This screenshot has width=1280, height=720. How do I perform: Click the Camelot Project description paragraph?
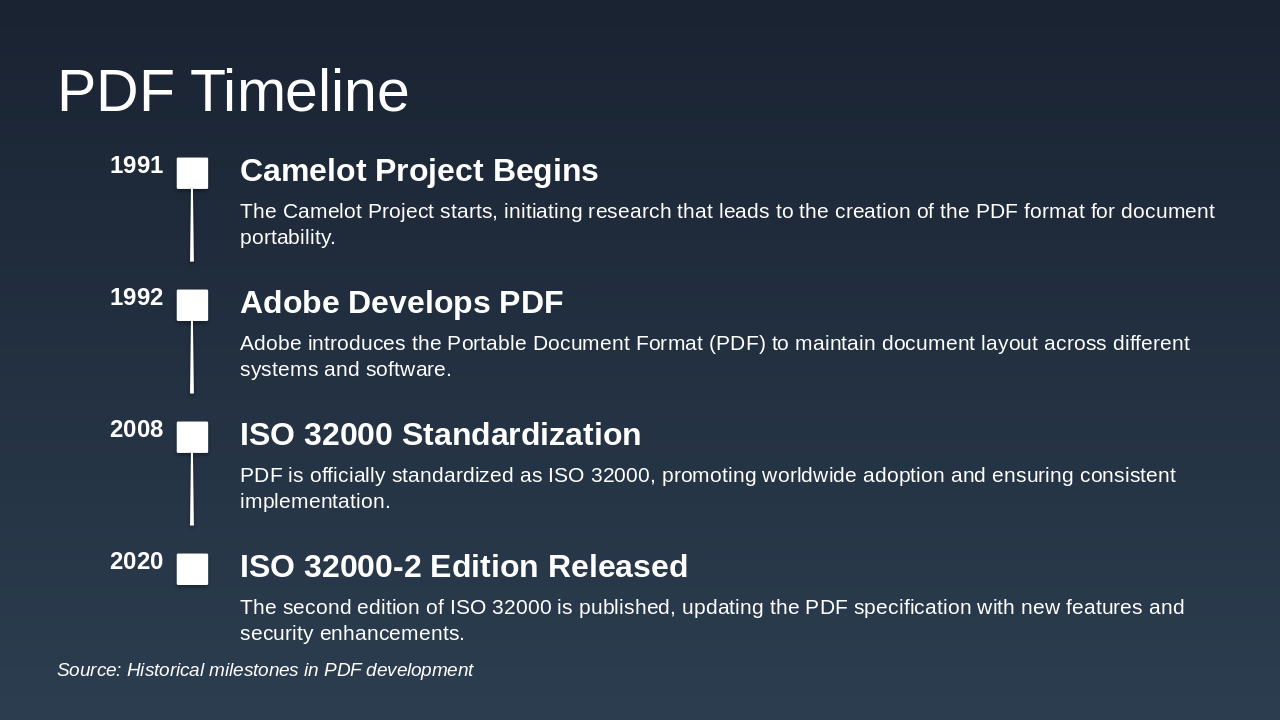[727, 224]
